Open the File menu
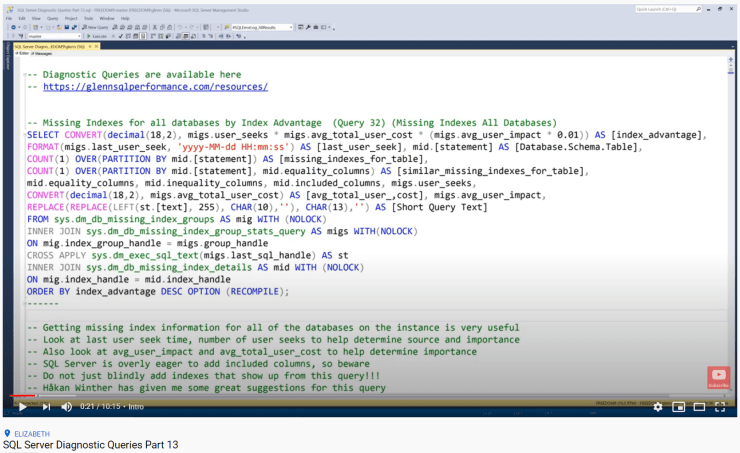This screenshot has width=740, height=453. (8, 18)
